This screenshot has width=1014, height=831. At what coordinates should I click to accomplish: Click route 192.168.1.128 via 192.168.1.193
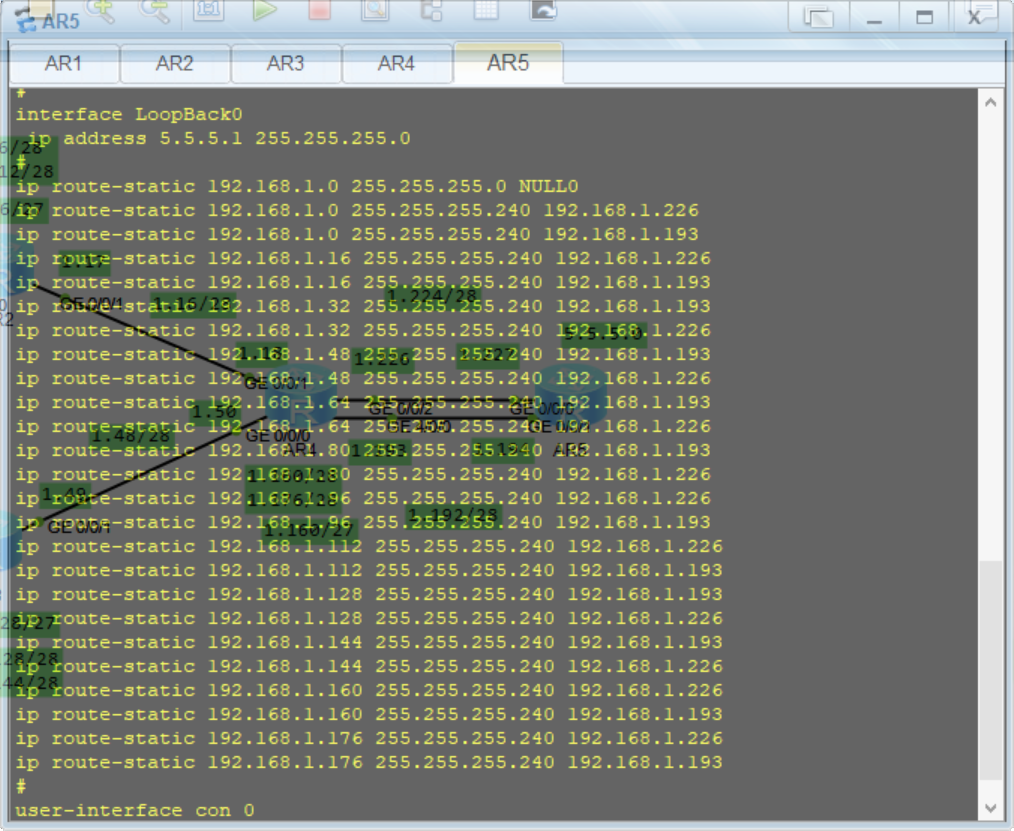(369, 594)
